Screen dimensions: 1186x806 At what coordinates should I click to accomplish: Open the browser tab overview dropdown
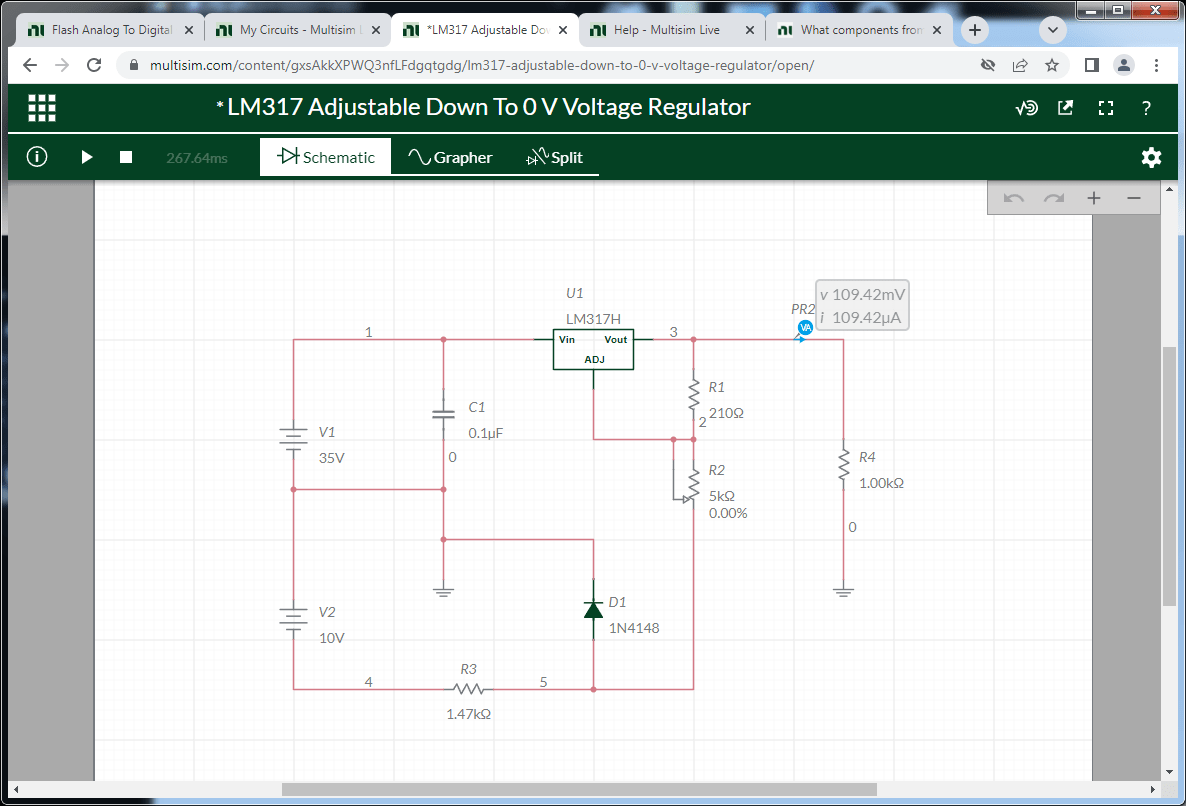coord(1052,30)
